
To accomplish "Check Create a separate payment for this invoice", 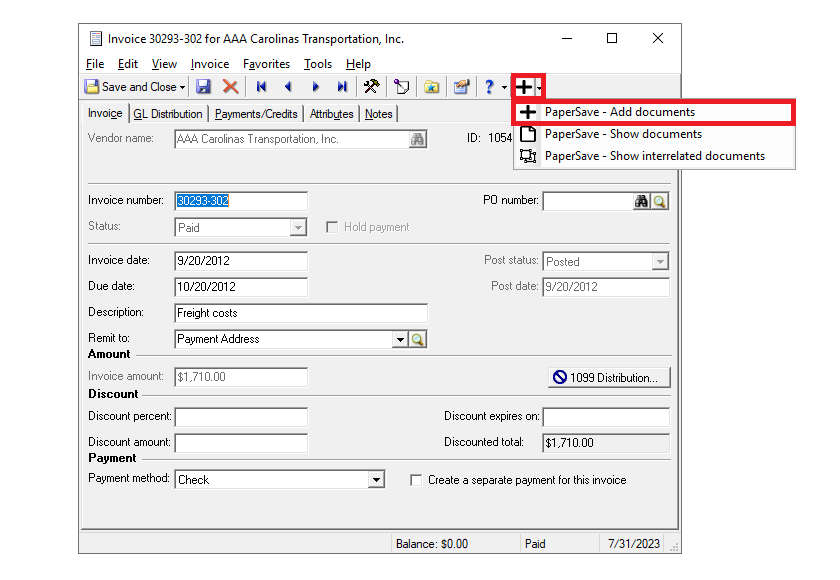I will tap(415, 479).
